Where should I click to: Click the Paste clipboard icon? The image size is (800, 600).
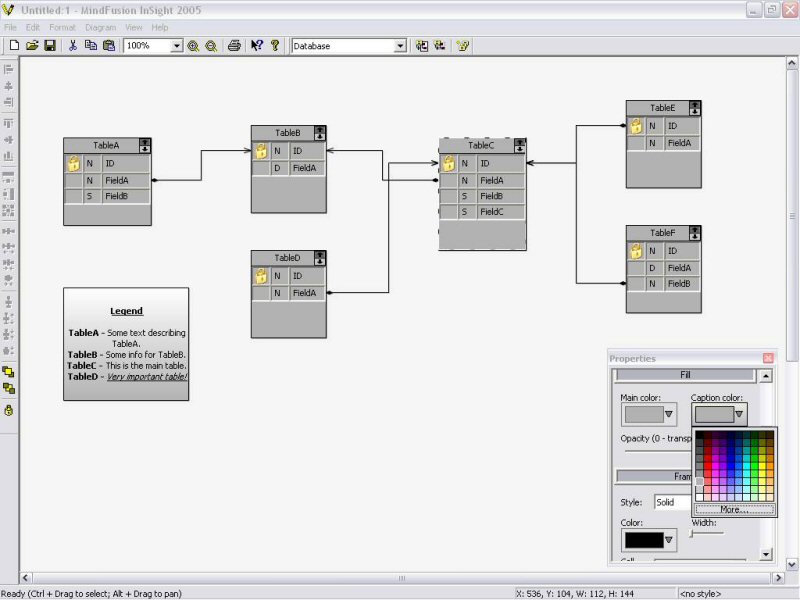click(108, 46)
